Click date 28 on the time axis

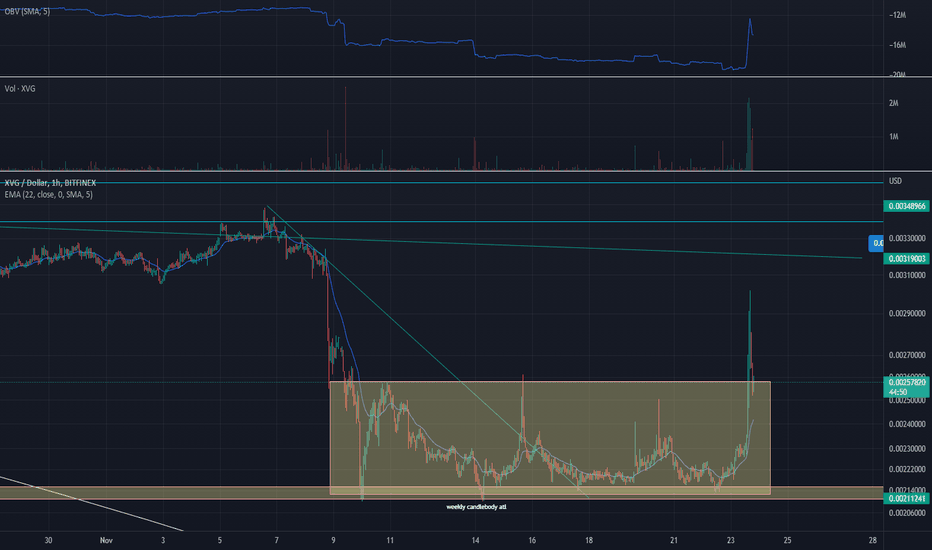tap(873, 540)
